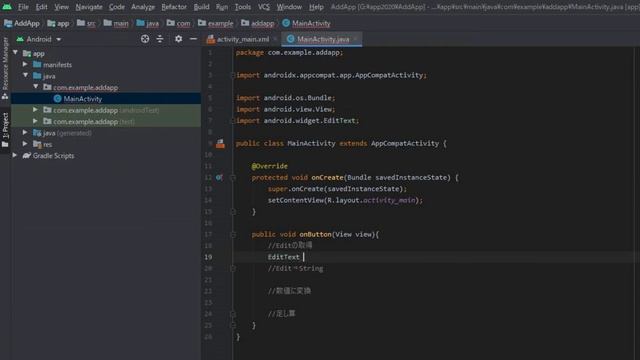640x360 pixels.
Task: Open the Window menu
Action: 289,7
